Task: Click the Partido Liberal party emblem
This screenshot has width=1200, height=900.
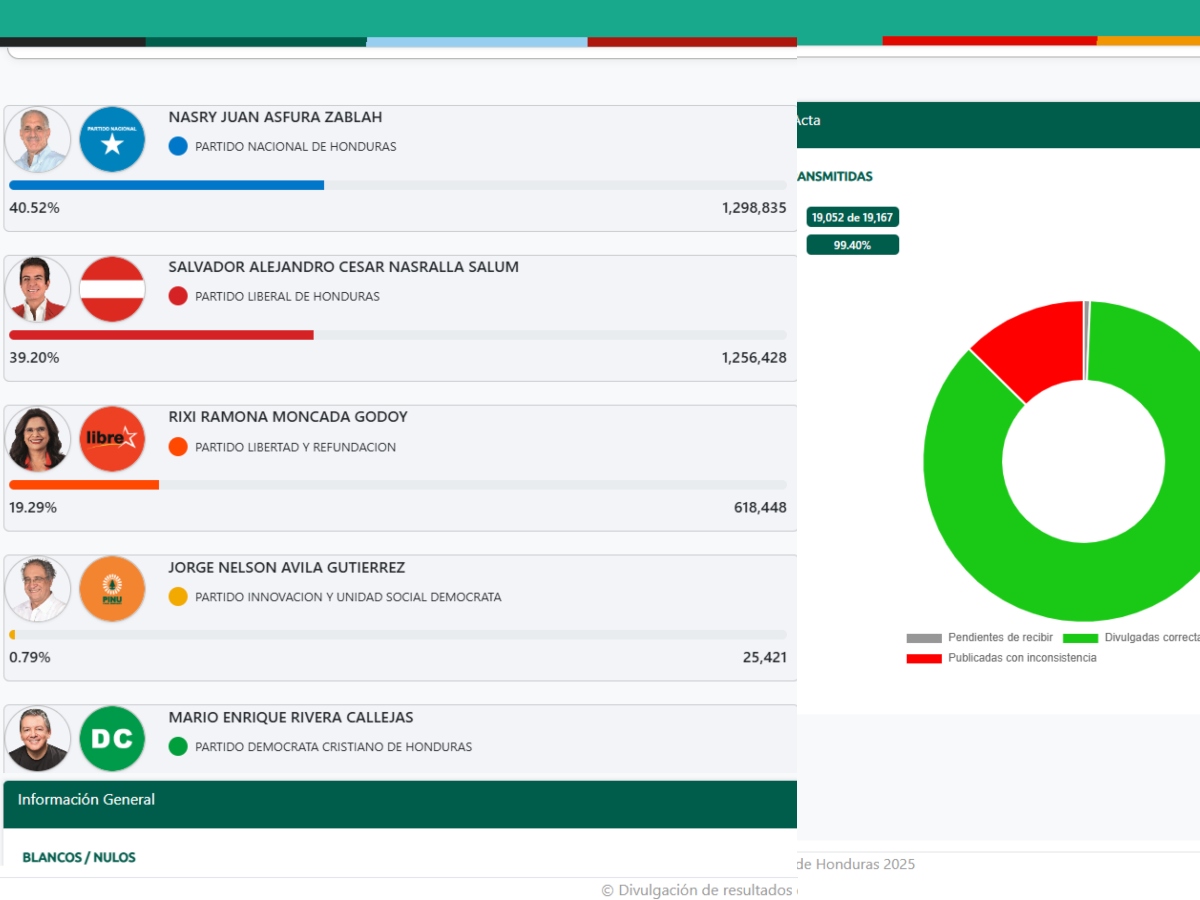Action: tap(112, 289)
